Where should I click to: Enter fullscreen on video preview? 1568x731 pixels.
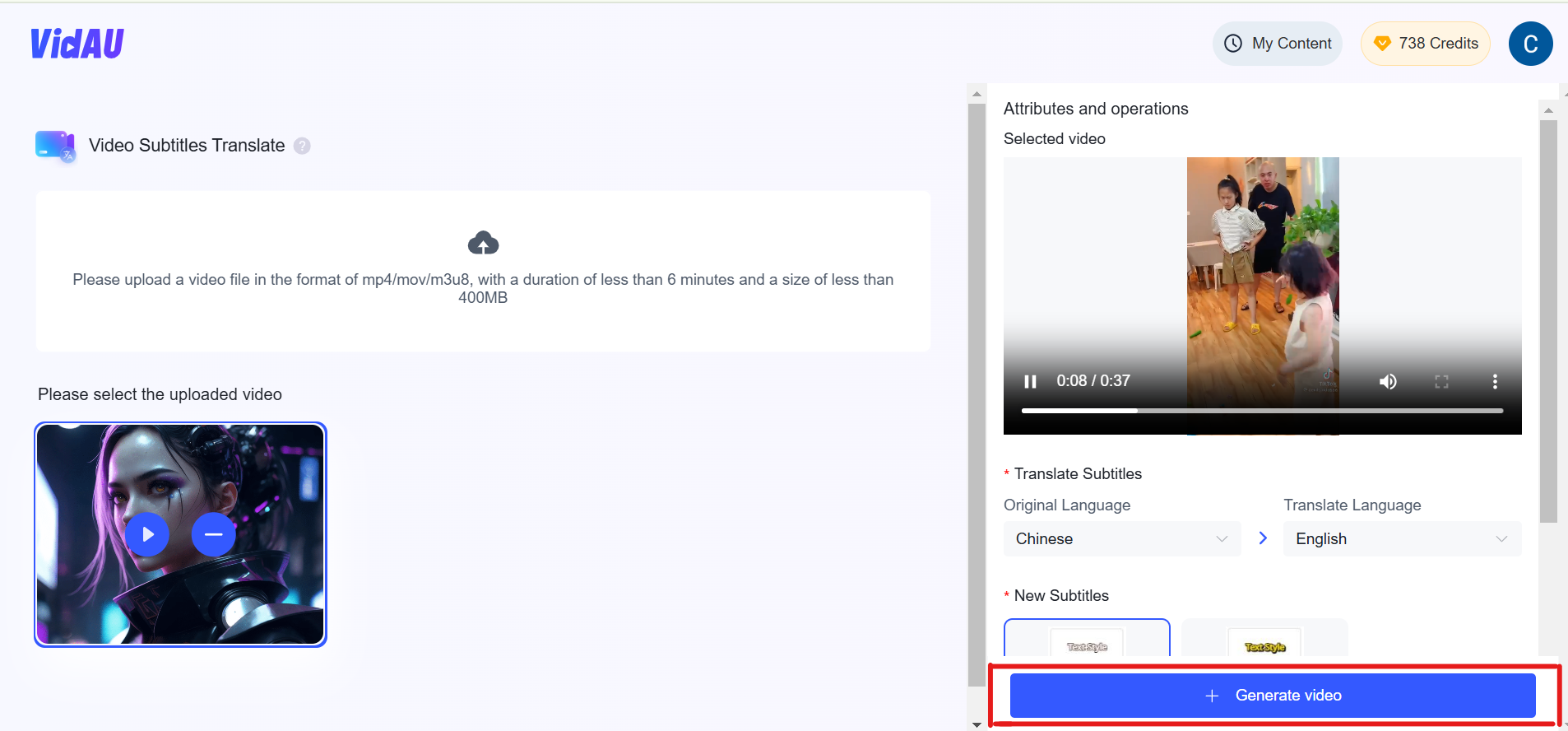[x=1441, y=381]
